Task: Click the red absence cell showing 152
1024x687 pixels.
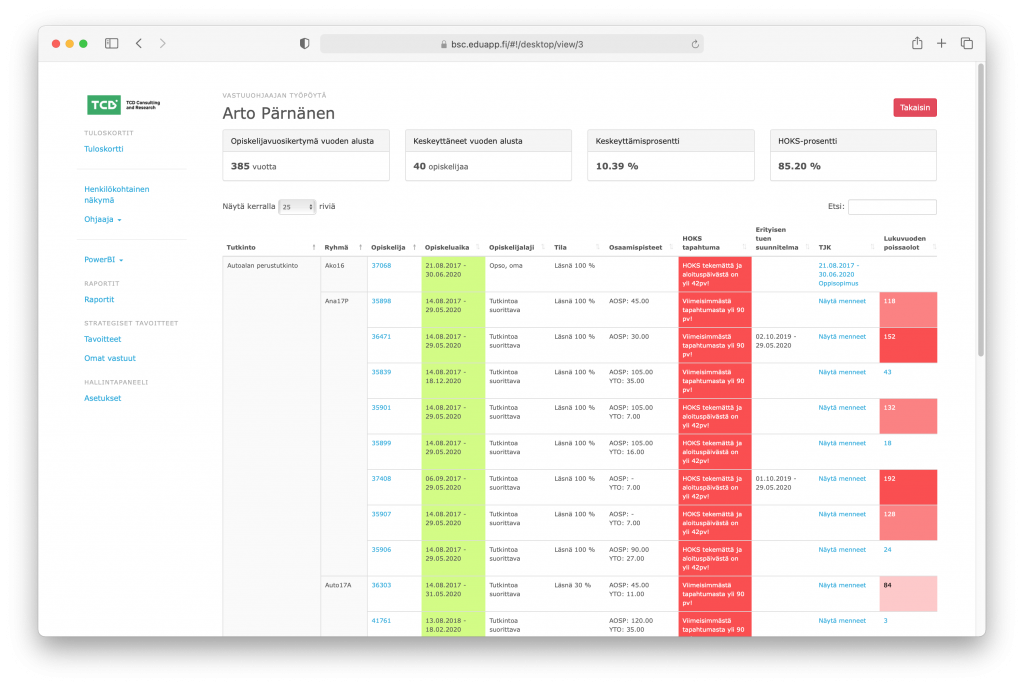Action: click(908, 345)
